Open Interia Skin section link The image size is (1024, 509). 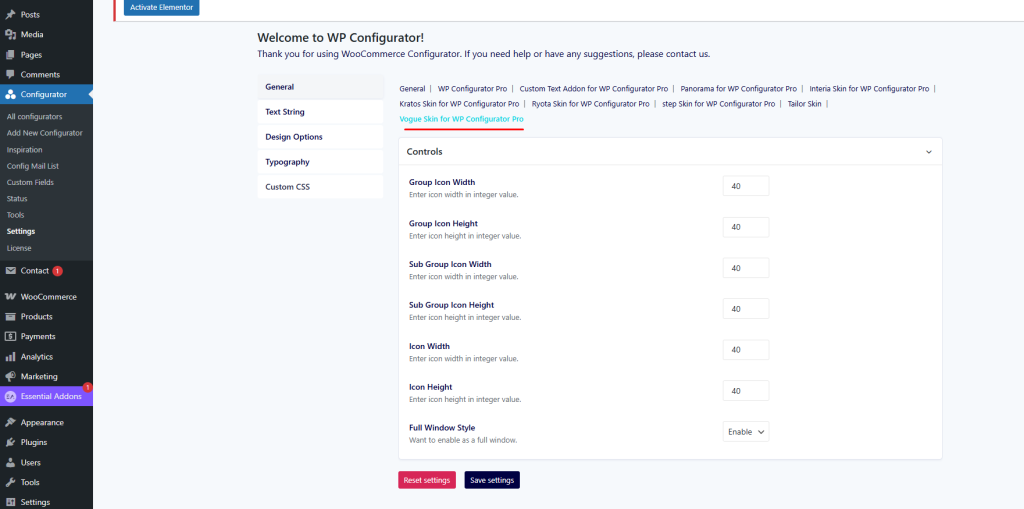(869, 88)
